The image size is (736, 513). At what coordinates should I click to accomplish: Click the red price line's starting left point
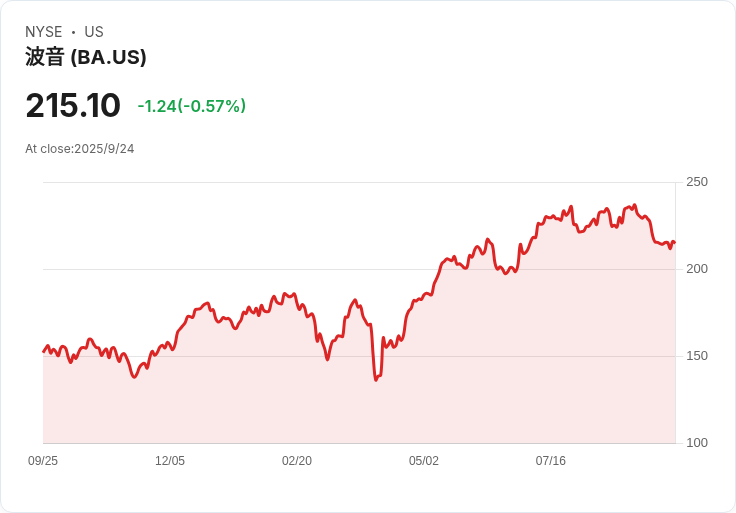coord(43,351)
